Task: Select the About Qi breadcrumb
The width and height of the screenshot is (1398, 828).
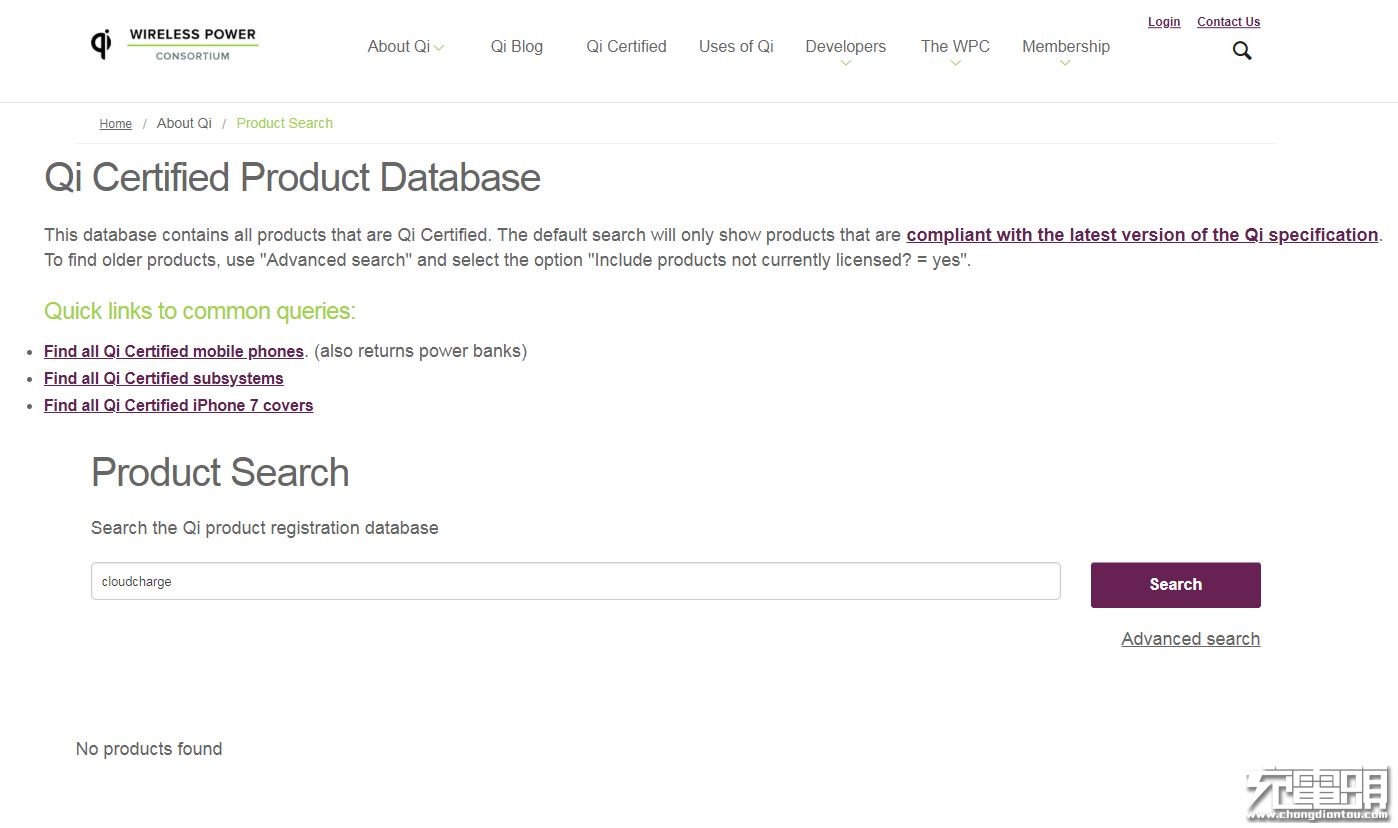Action: (184, 123)
